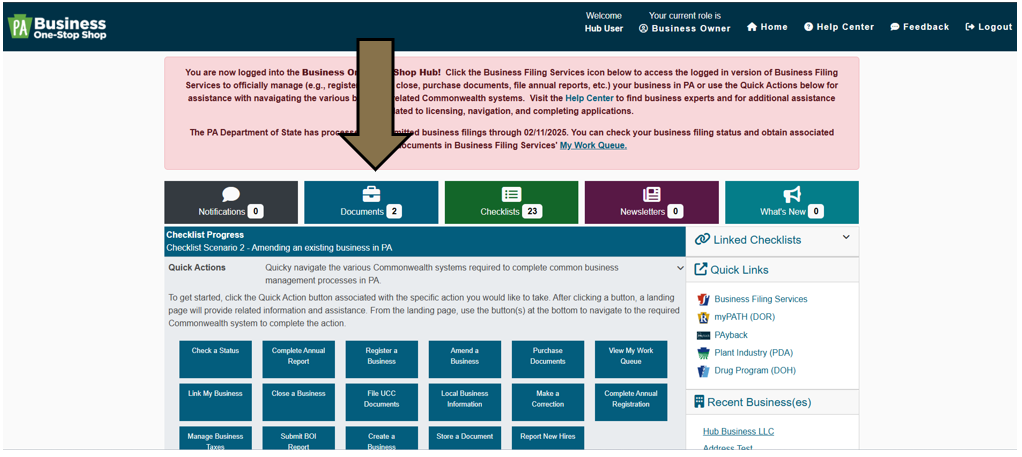Viewport: 1022px width, 457px height.
Task: Open Business Filing Services quick link
Action: tap(761, 299)
